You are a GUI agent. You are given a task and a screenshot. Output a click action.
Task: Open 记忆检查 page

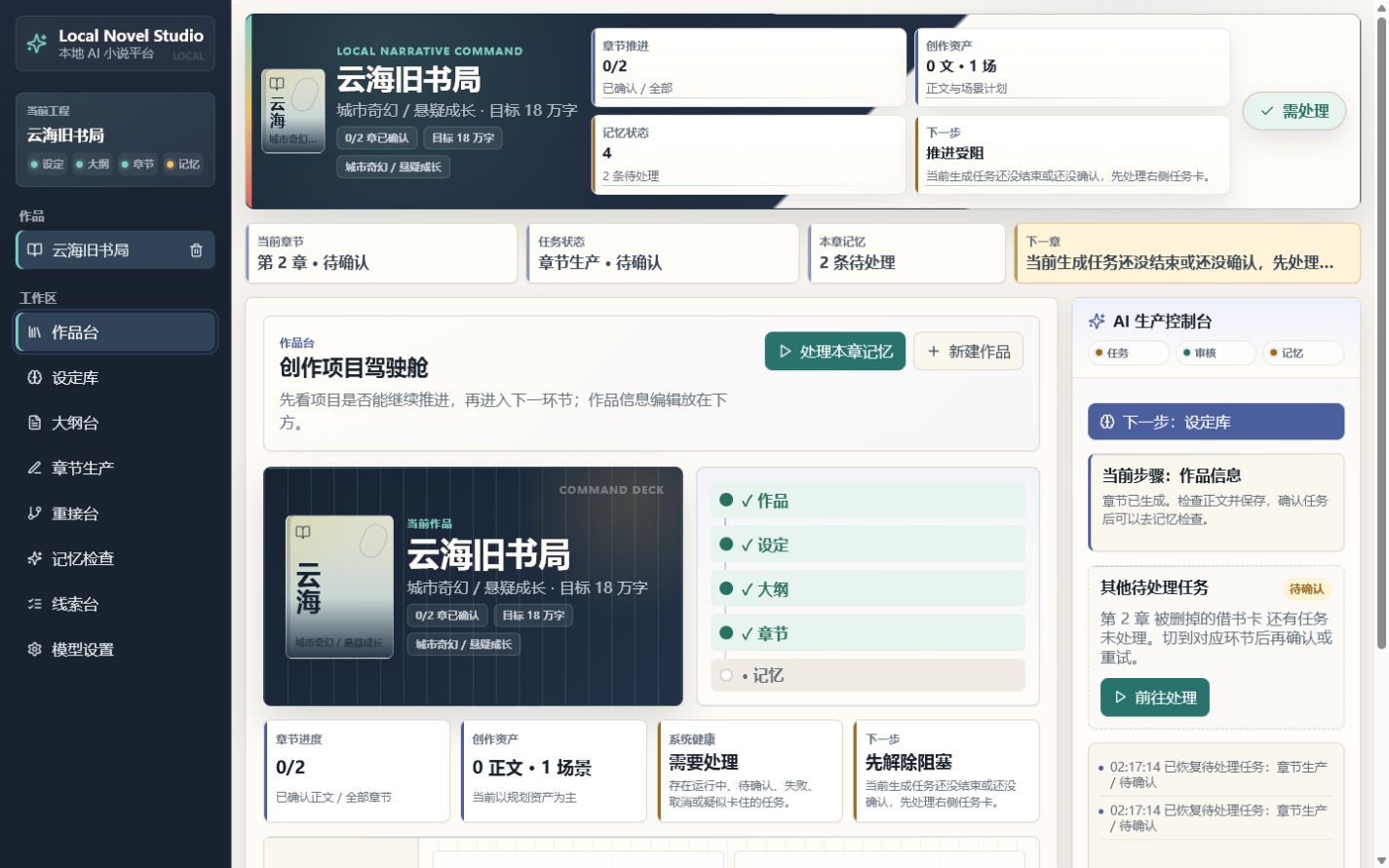116,558
